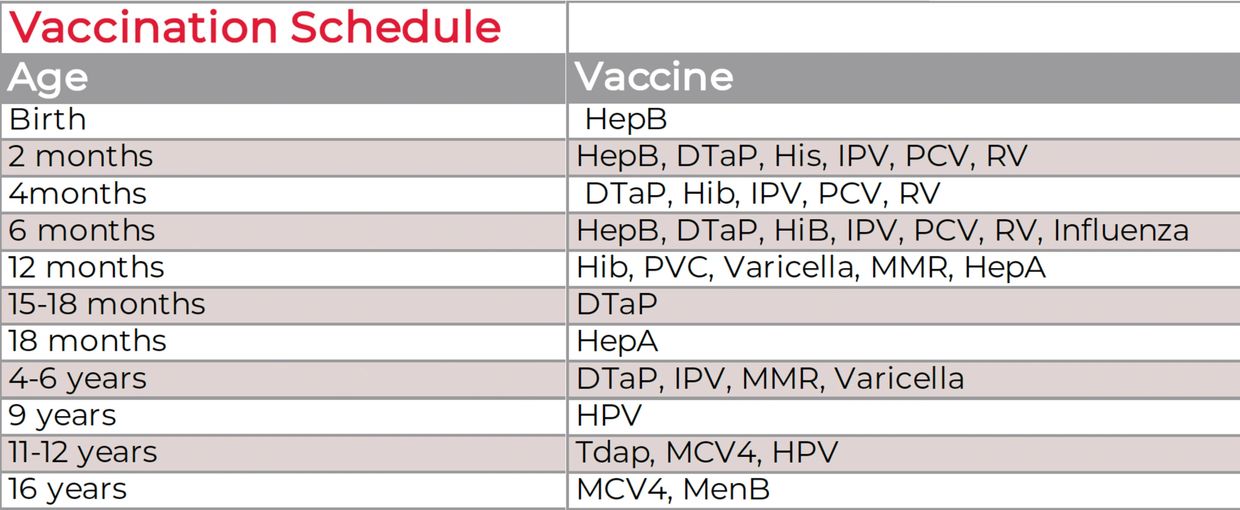Click the "Hib, PVC, Varicella, MMR, HepA" cell
Viewport: 1240px width, 510px height.
(x=811, y=268)
